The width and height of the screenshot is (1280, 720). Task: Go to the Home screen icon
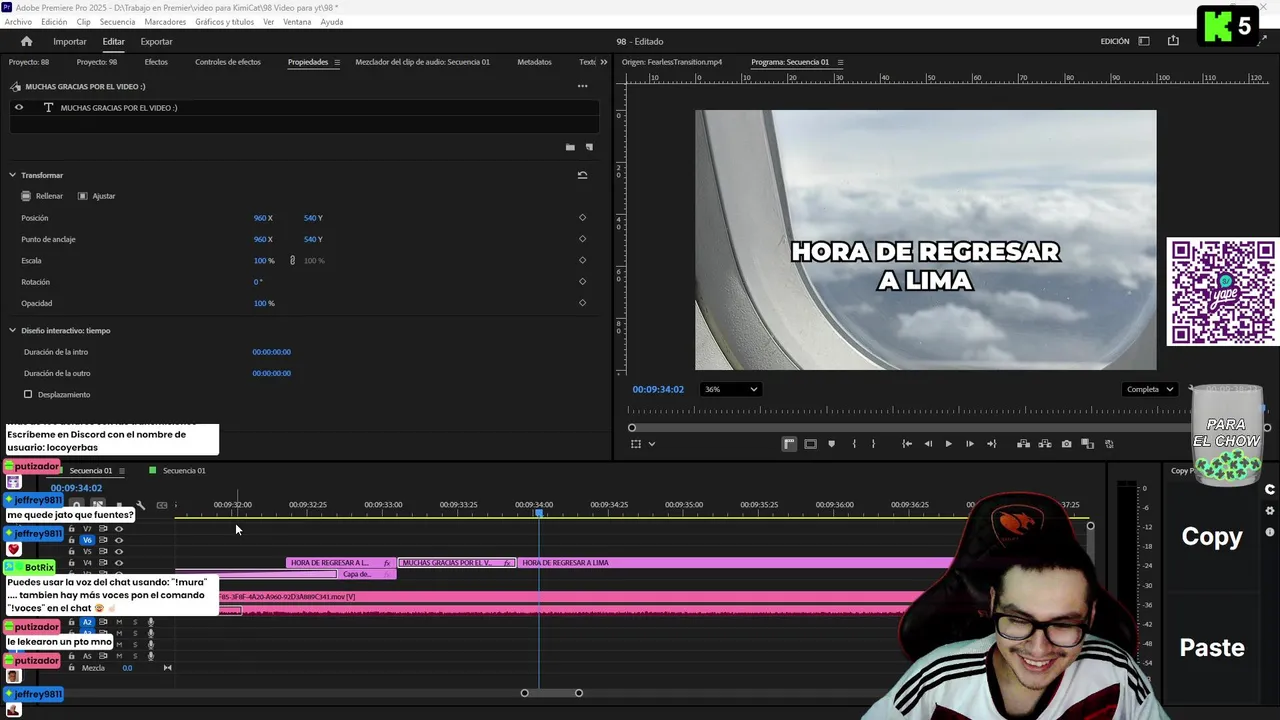click(26, 41)
